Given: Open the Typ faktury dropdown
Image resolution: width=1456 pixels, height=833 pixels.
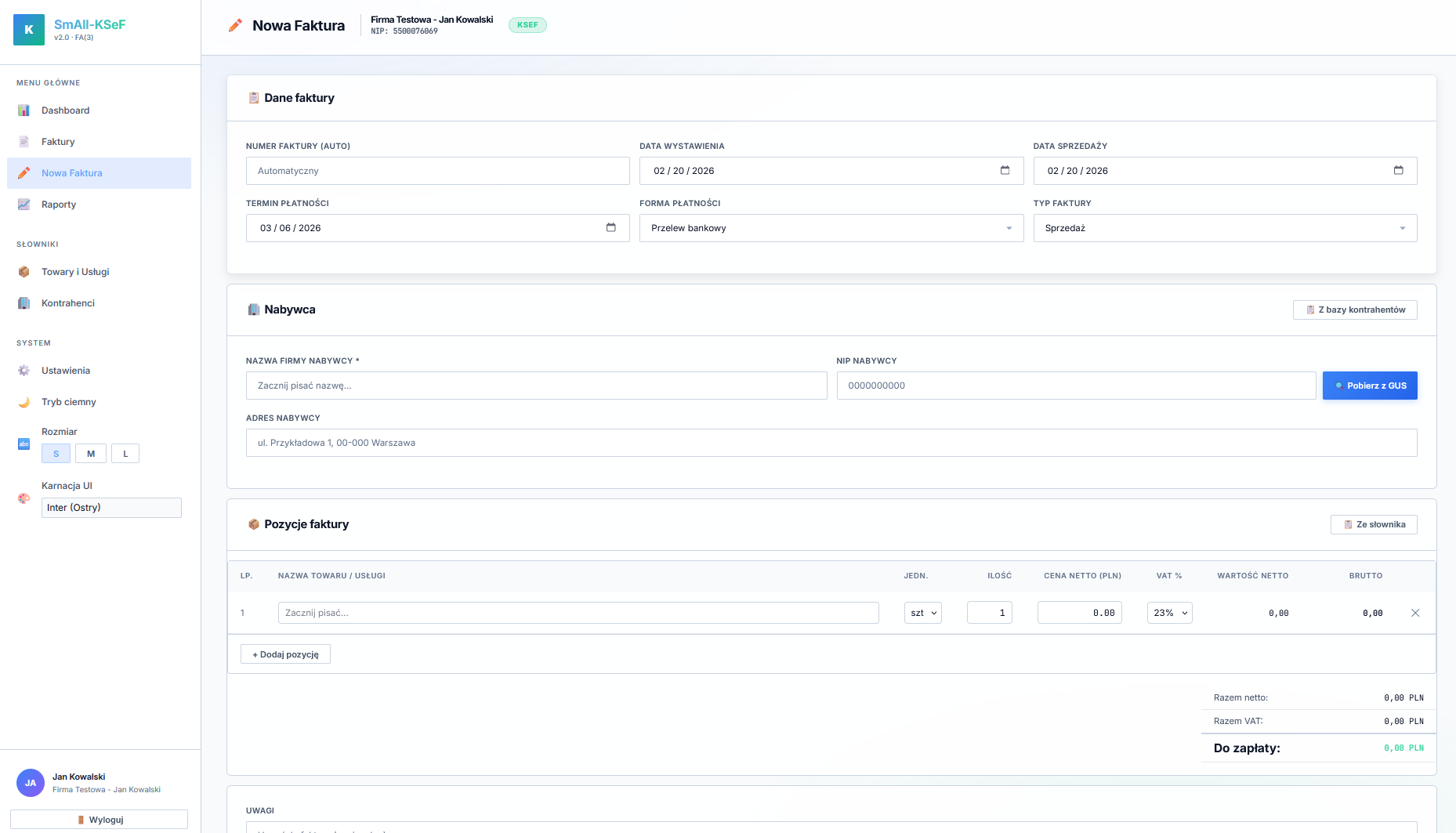Looking at the screenshot, I should coord(1224,228).
